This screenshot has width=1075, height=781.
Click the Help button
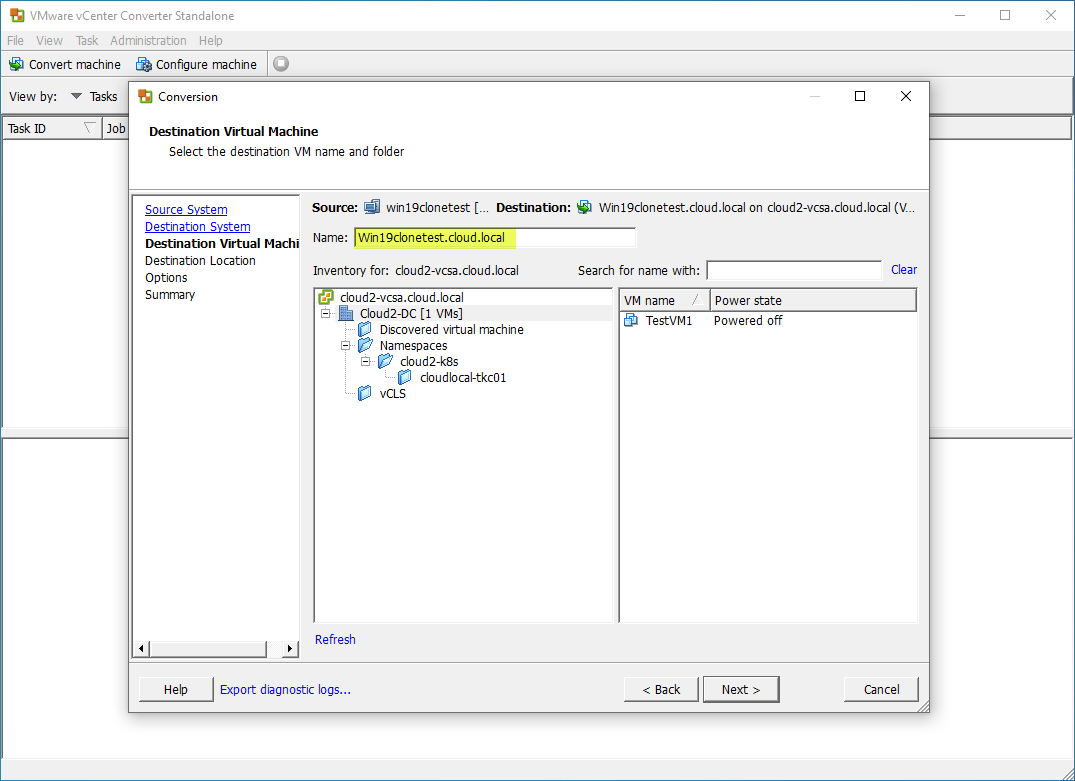(x=176, y=689)
